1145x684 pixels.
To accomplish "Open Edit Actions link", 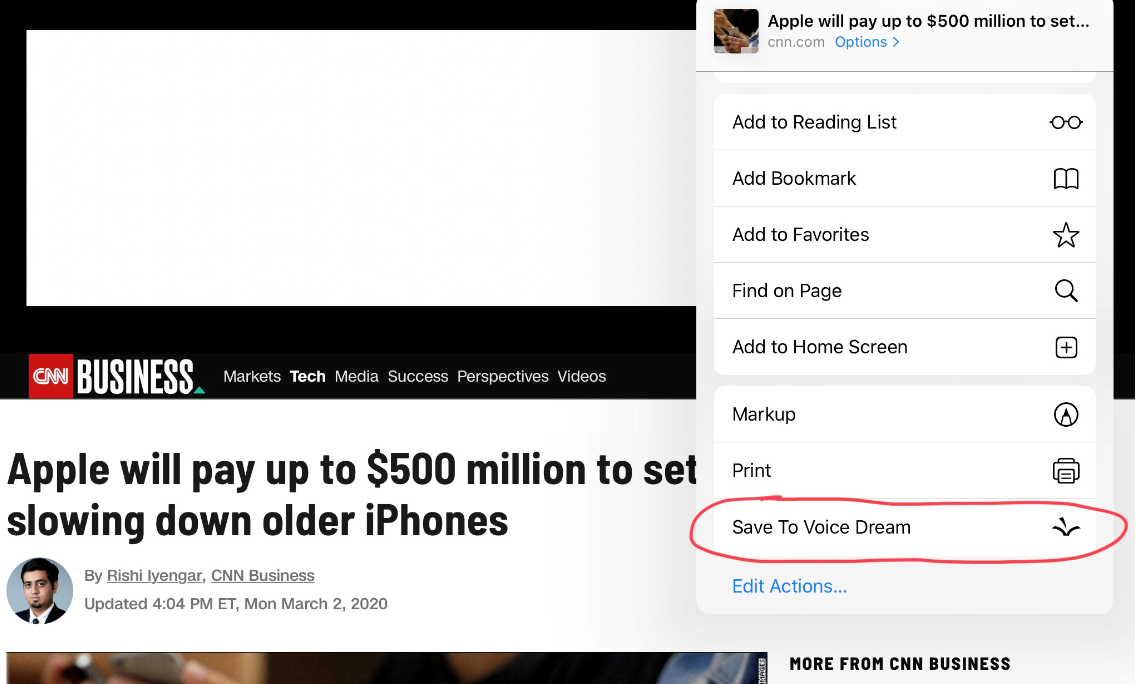I will tap(789, 586).
